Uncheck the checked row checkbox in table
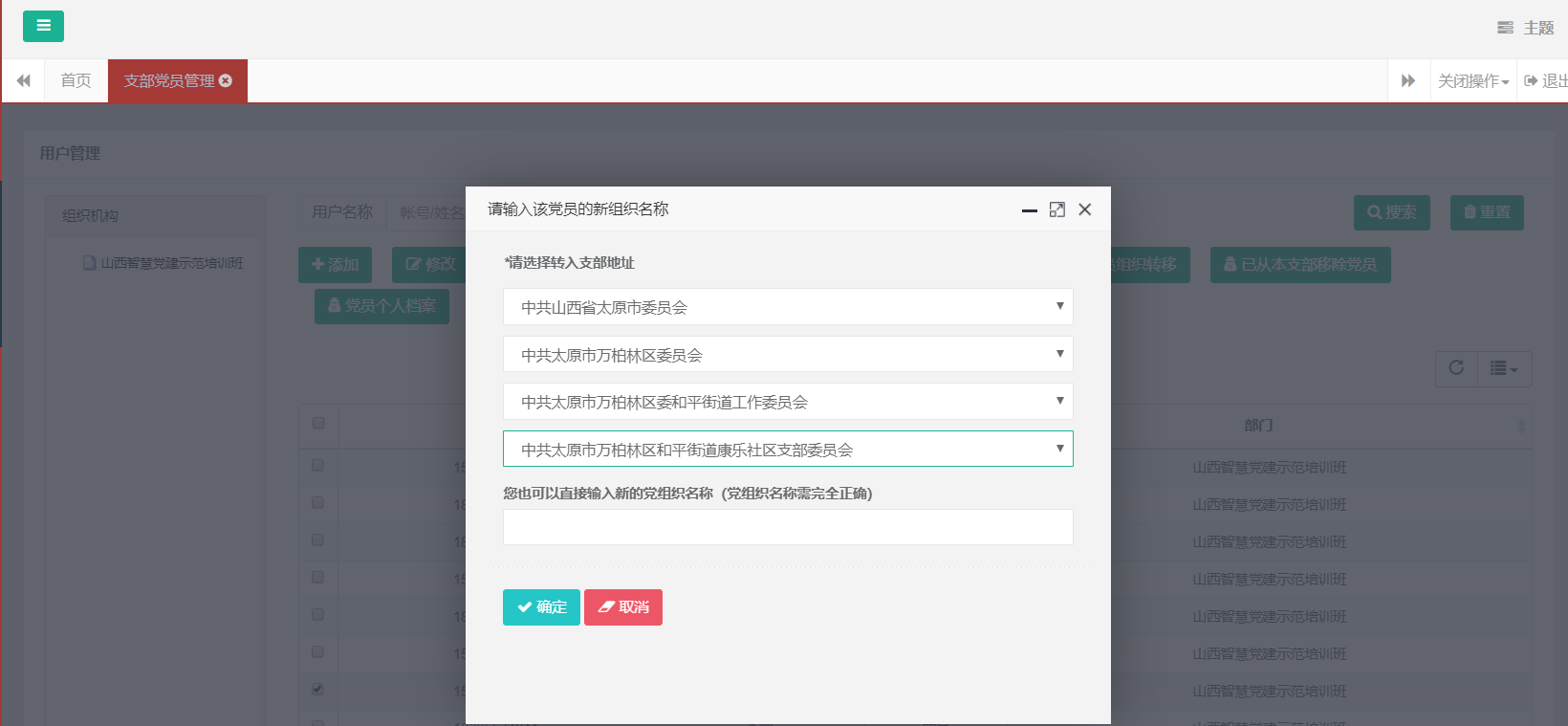The width and height of the screenshot is (1568, 726). point(317,689)
